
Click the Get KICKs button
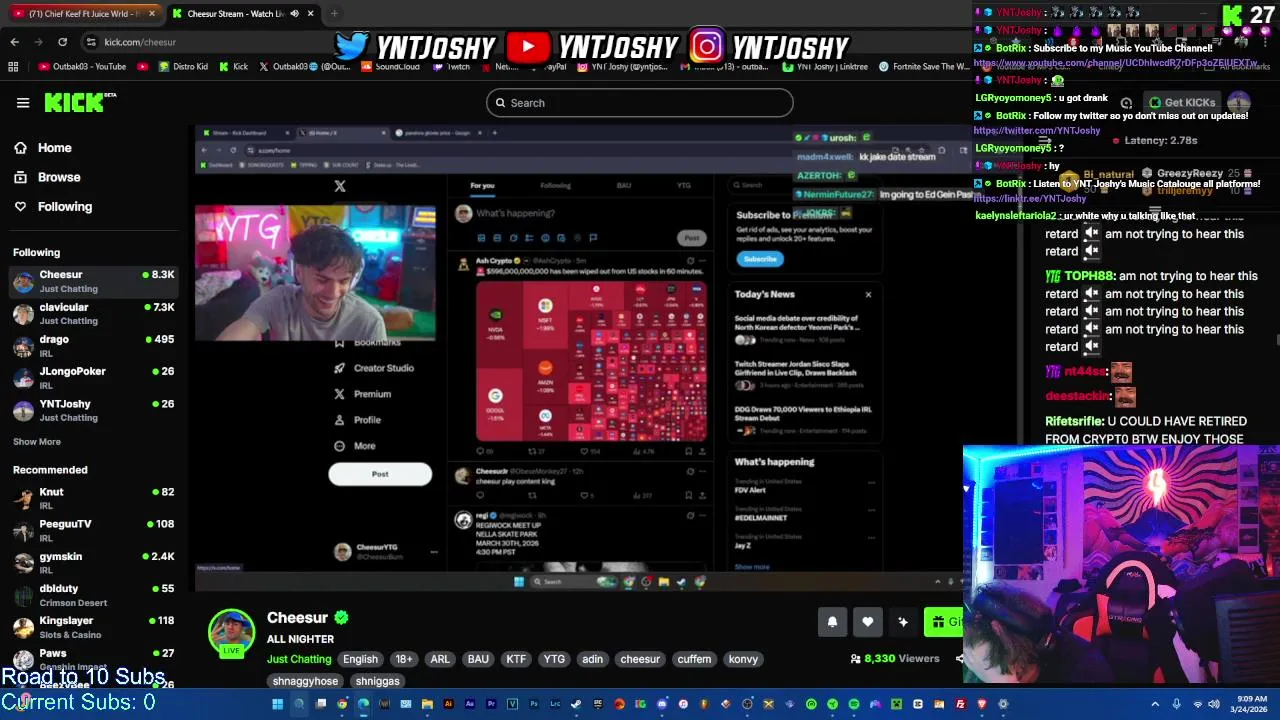coord(1181,102)
